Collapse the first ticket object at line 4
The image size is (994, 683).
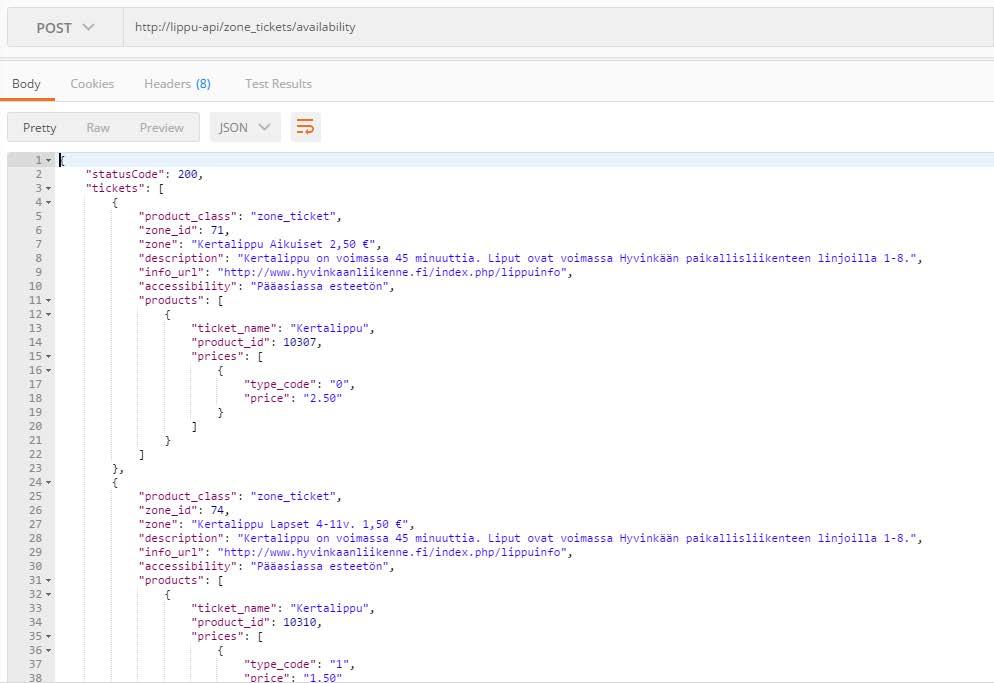[x=49, y=202]
